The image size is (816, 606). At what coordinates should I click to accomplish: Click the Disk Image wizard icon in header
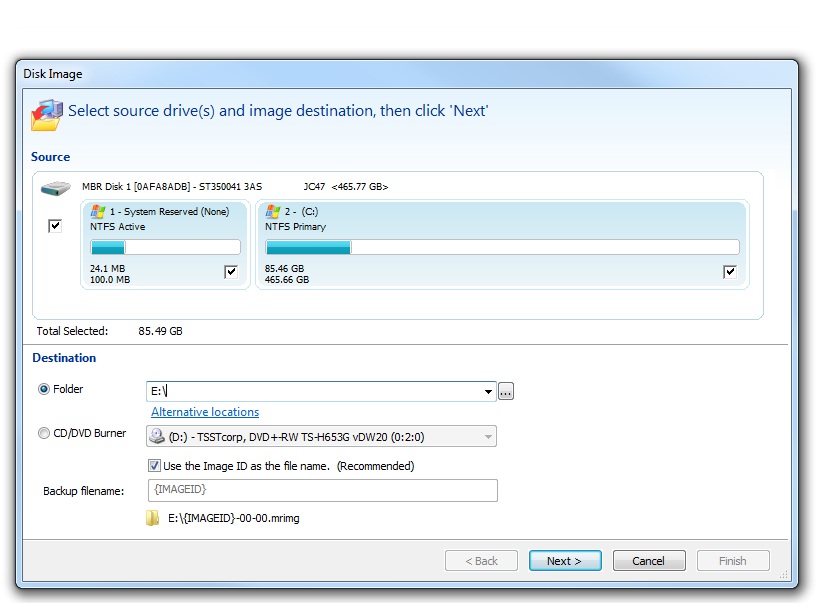47,114
